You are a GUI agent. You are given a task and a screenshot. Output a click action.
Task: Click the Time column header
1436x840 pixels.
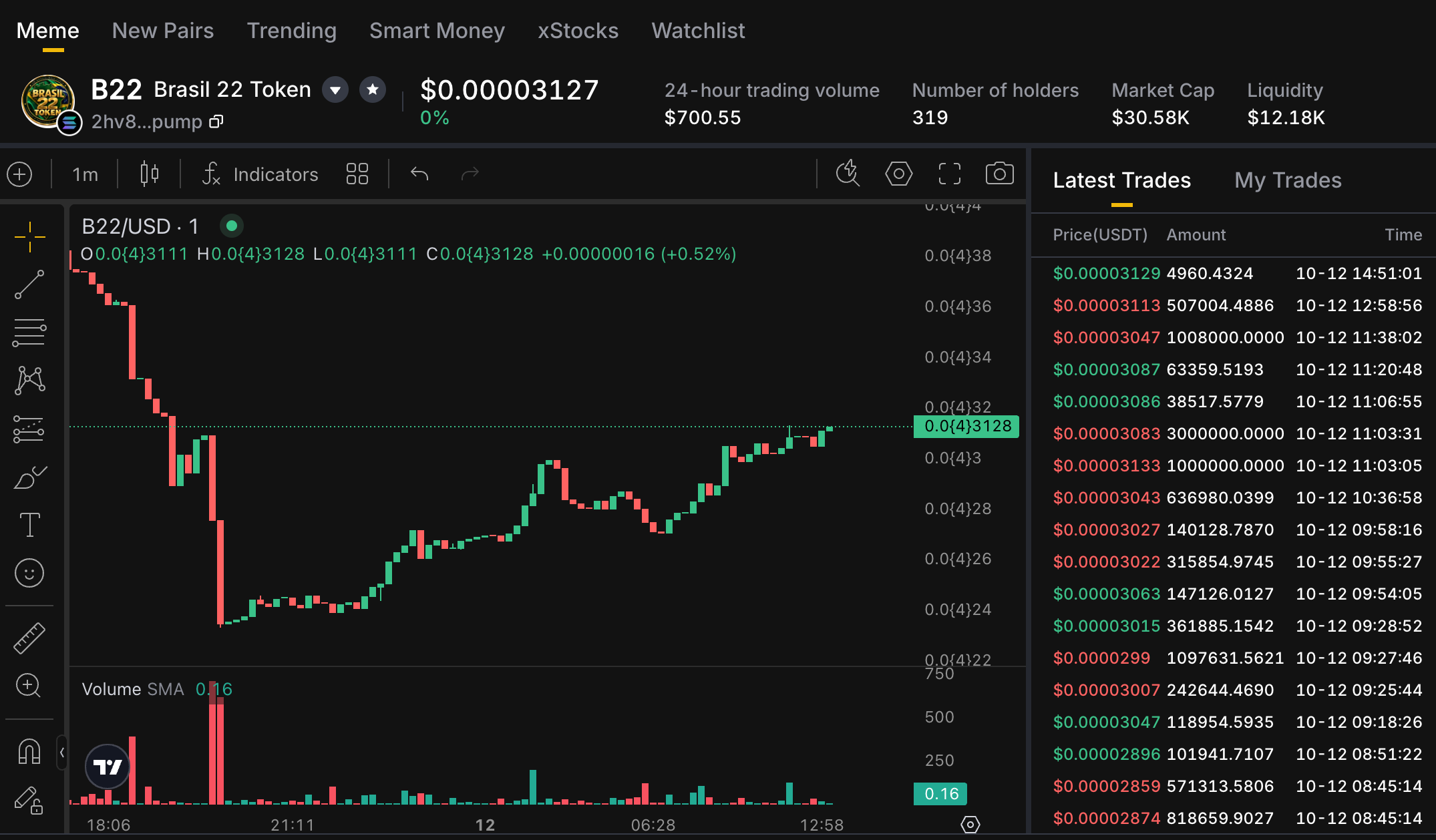tap(1403, 235)
